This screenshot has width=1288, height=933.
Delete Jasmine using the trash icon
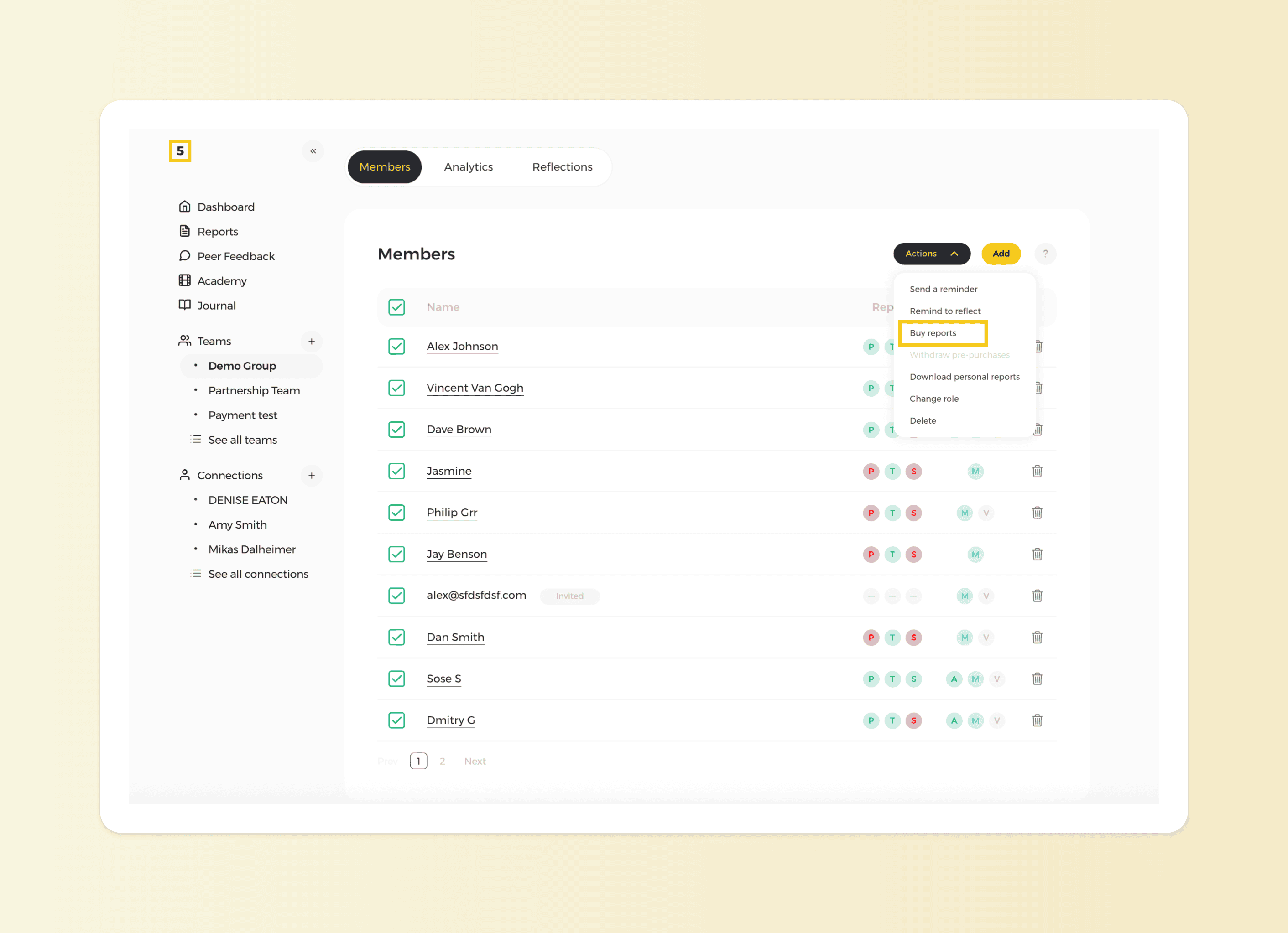coord(1038,471)
